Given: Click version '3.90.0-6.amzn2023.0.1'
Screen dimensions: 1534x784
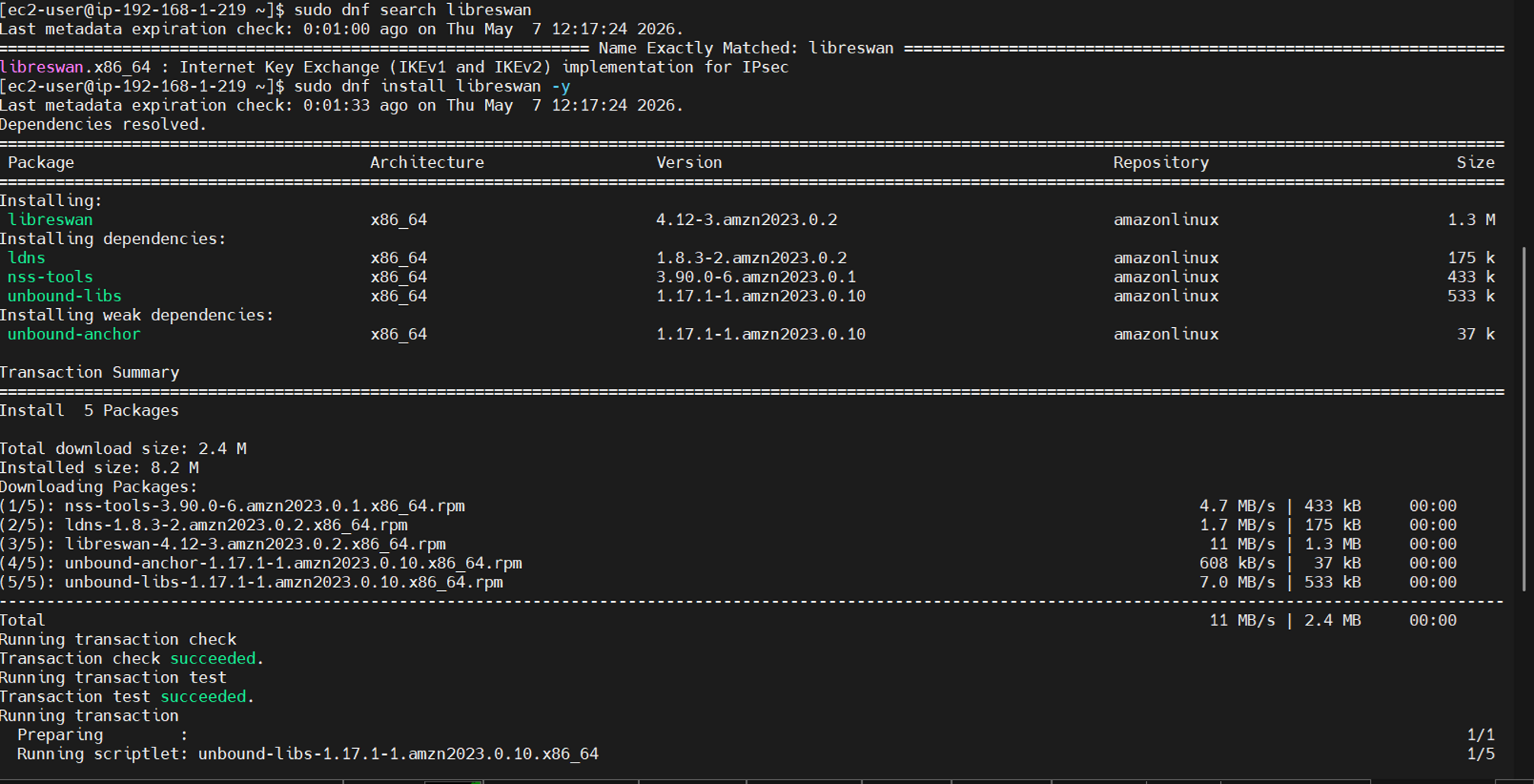Looking at the screenshot, I should click(756, 277).
